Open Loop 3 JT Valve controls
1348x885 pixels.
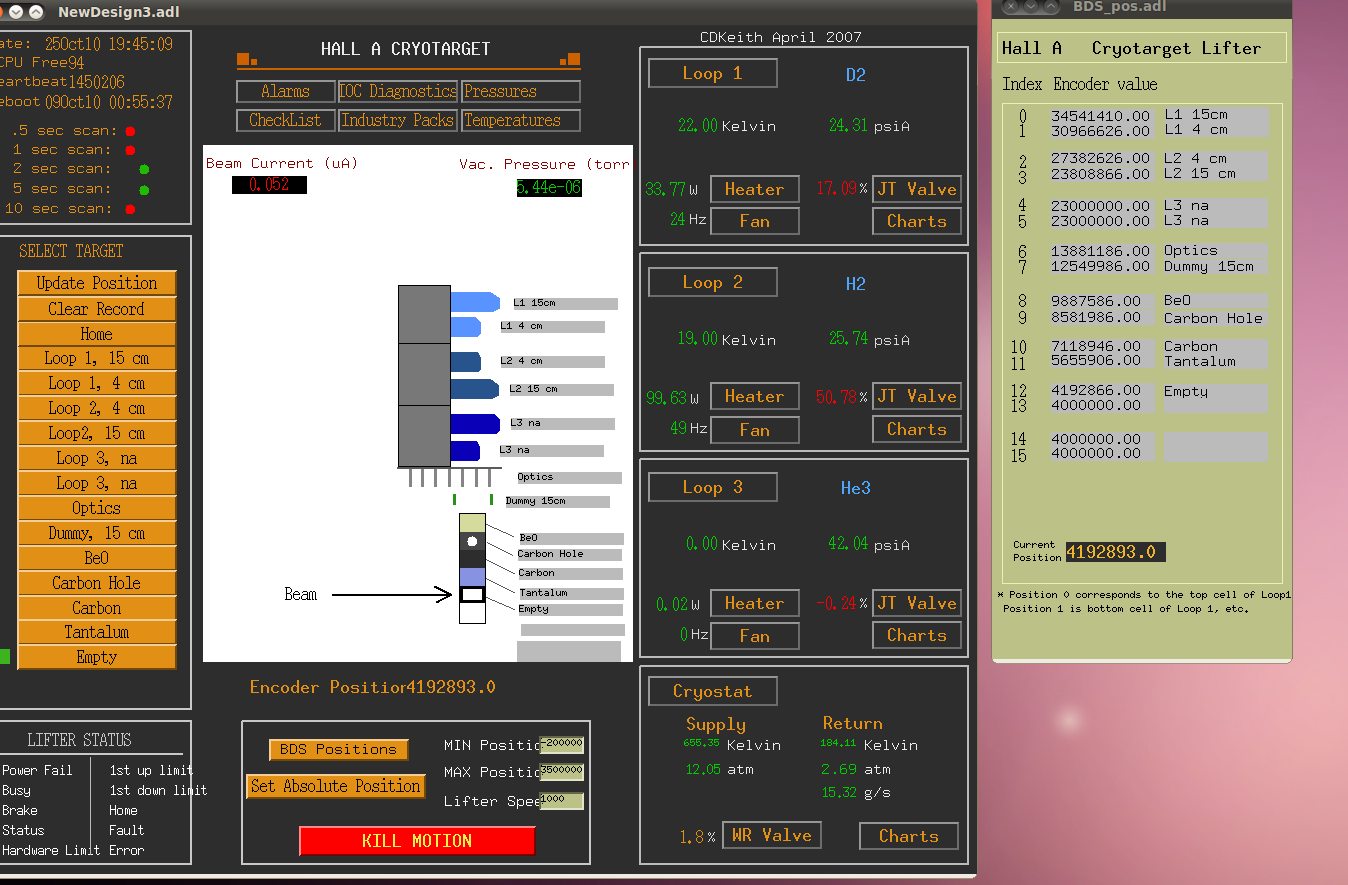pyautogui.click(x=917, y=603)
